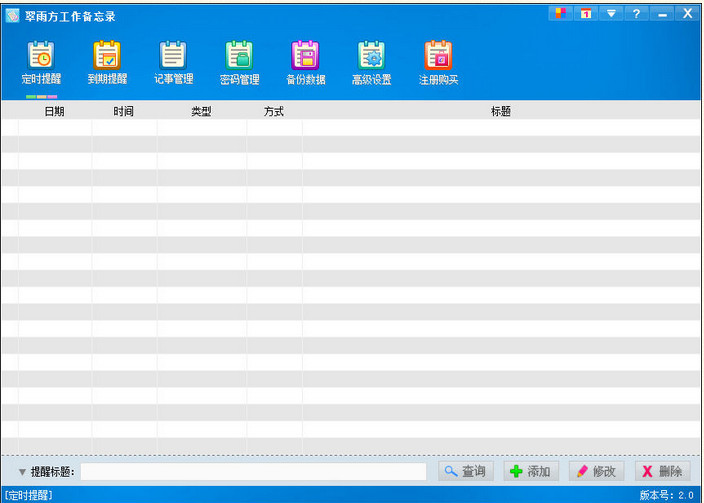Open the 到期提醒 expiry reminder section
The width and height of the screenshot is (704, 503).
point(107,63)
